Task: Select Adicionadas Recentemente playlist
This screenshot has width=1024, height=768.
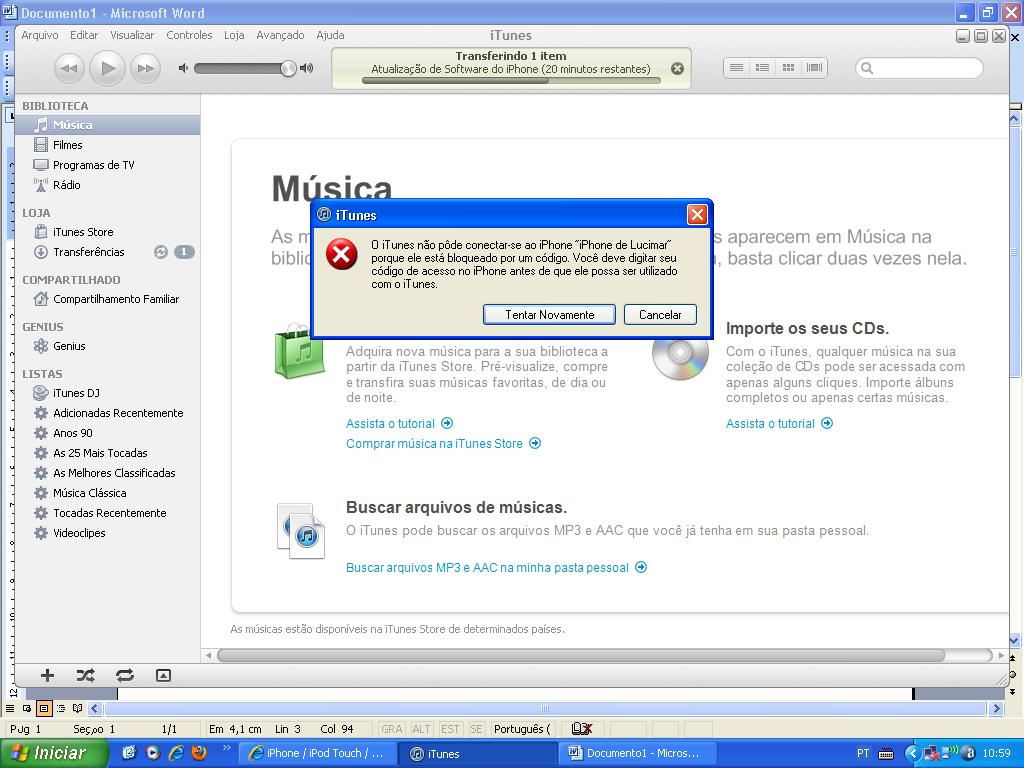Action: click(107, 413)
